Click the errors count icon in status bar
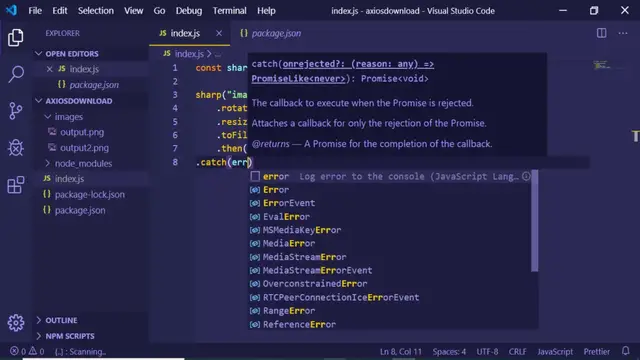 pyautogui.click(x=14, y=351)
